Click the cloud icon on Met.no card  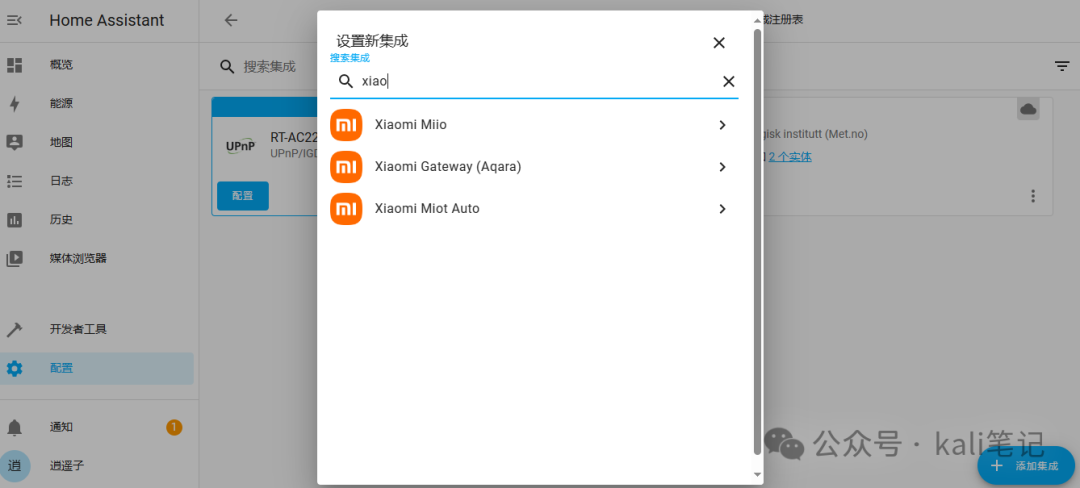[x=1028, y=109]
